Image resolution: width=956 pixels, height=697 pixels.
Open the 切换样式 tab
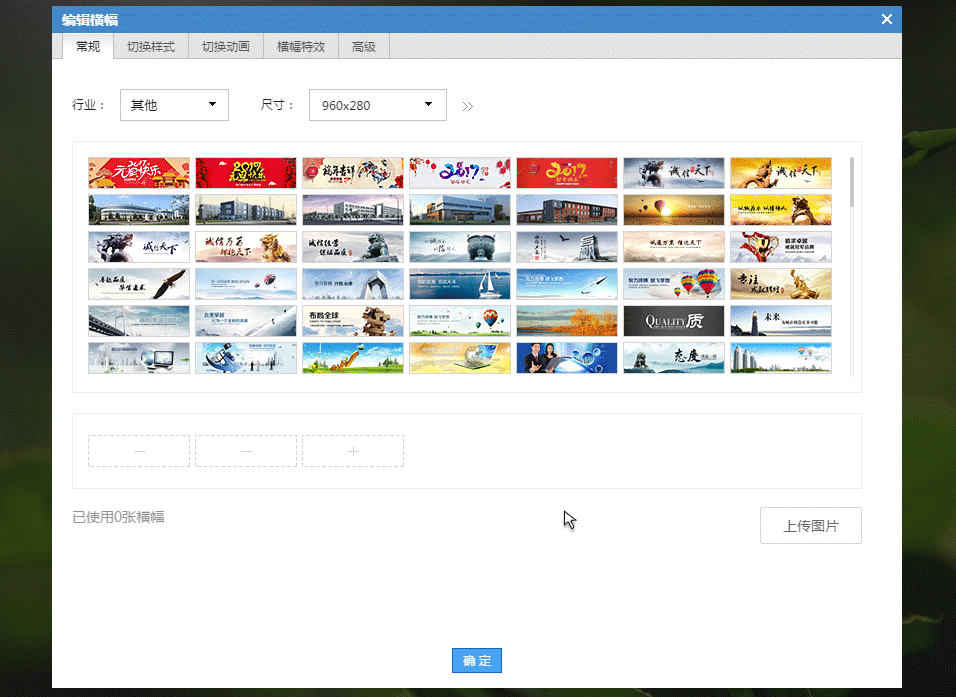click(151, 46)
